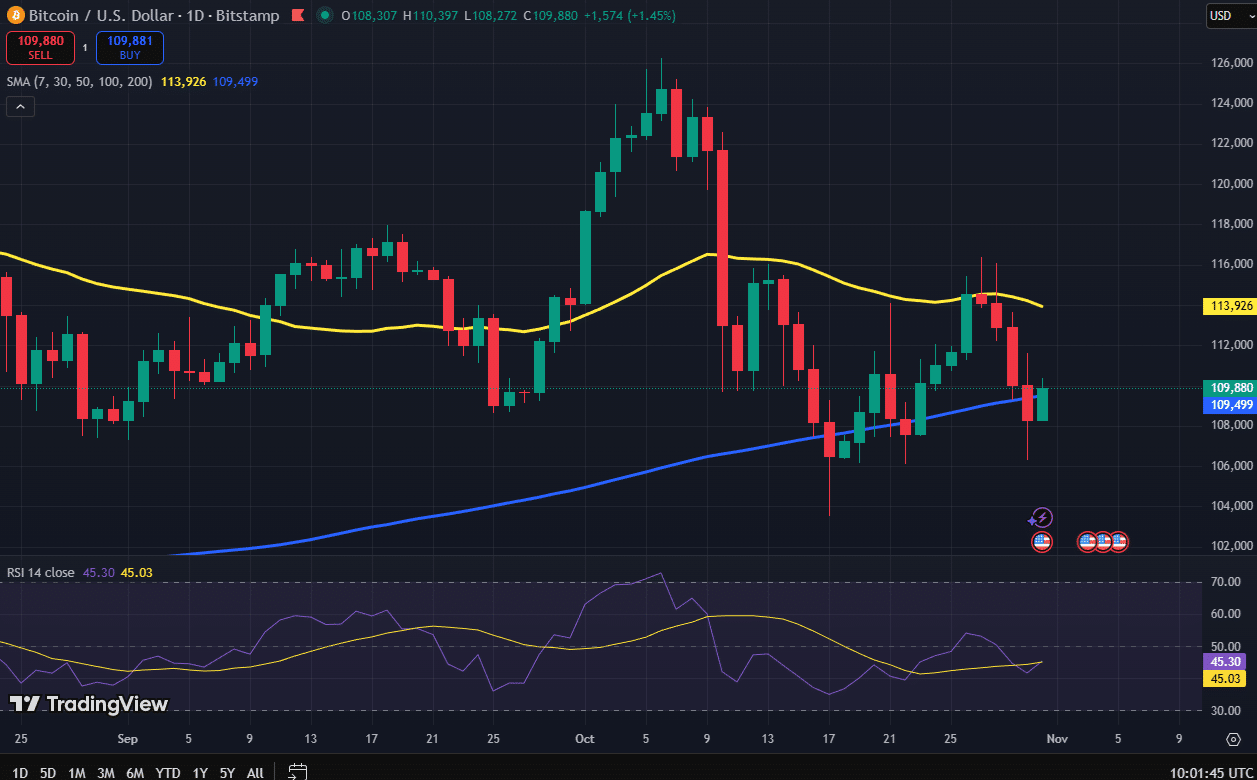Screen dimensions: 1257x780
Task: Select the 1M timeframe
Action: click(76, 773)
